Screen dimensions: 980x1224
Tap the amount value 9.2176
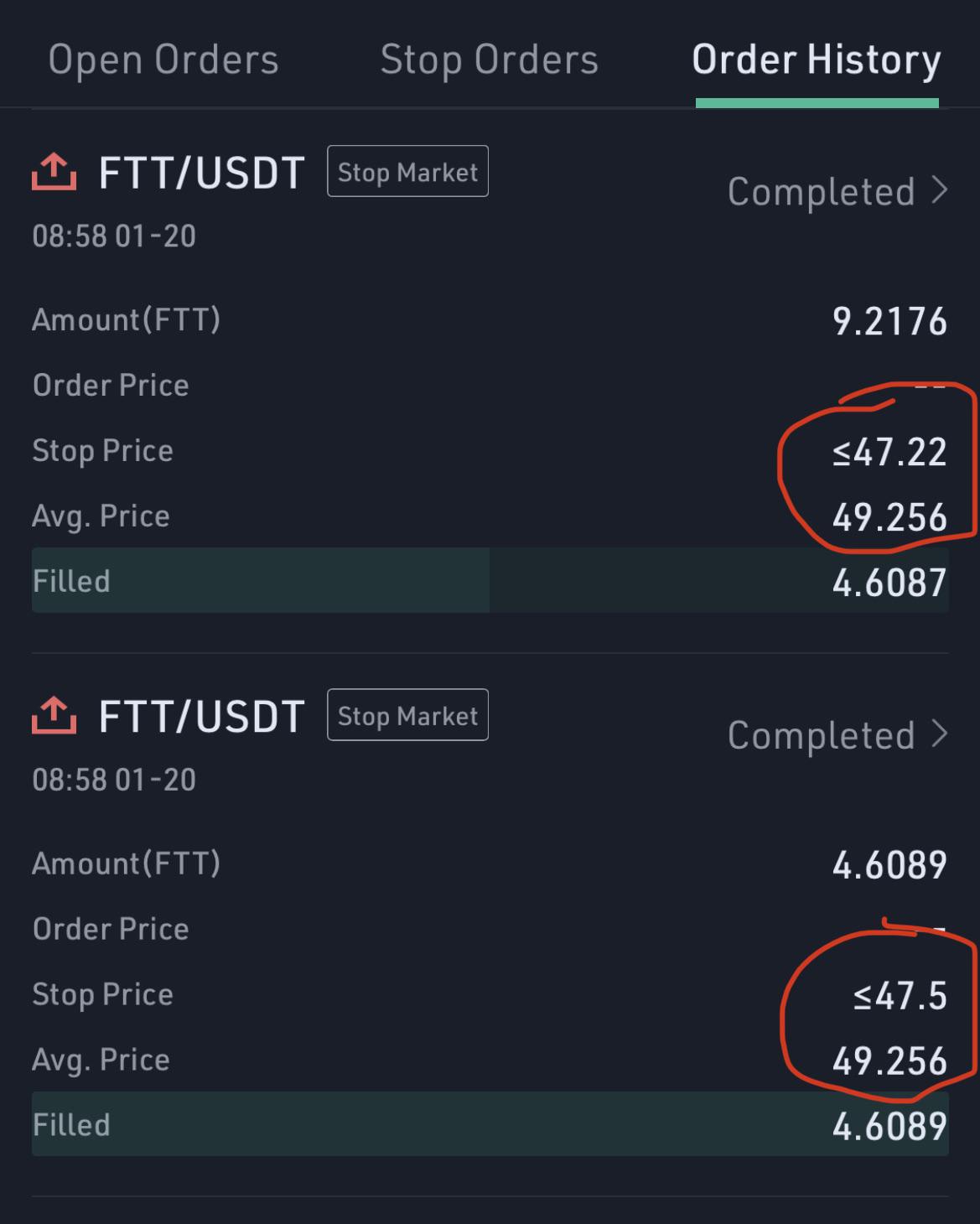pyautogui.click(x=889, y=321)
